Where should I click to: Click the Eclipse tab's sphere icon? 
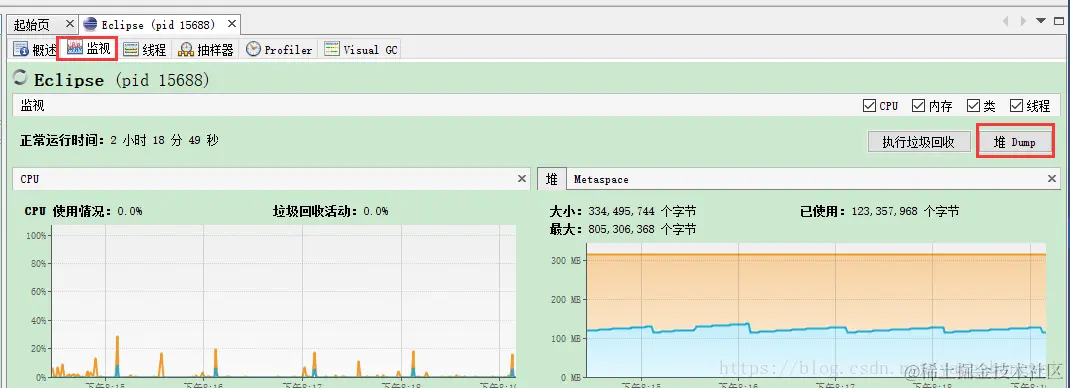click(90, 25)
